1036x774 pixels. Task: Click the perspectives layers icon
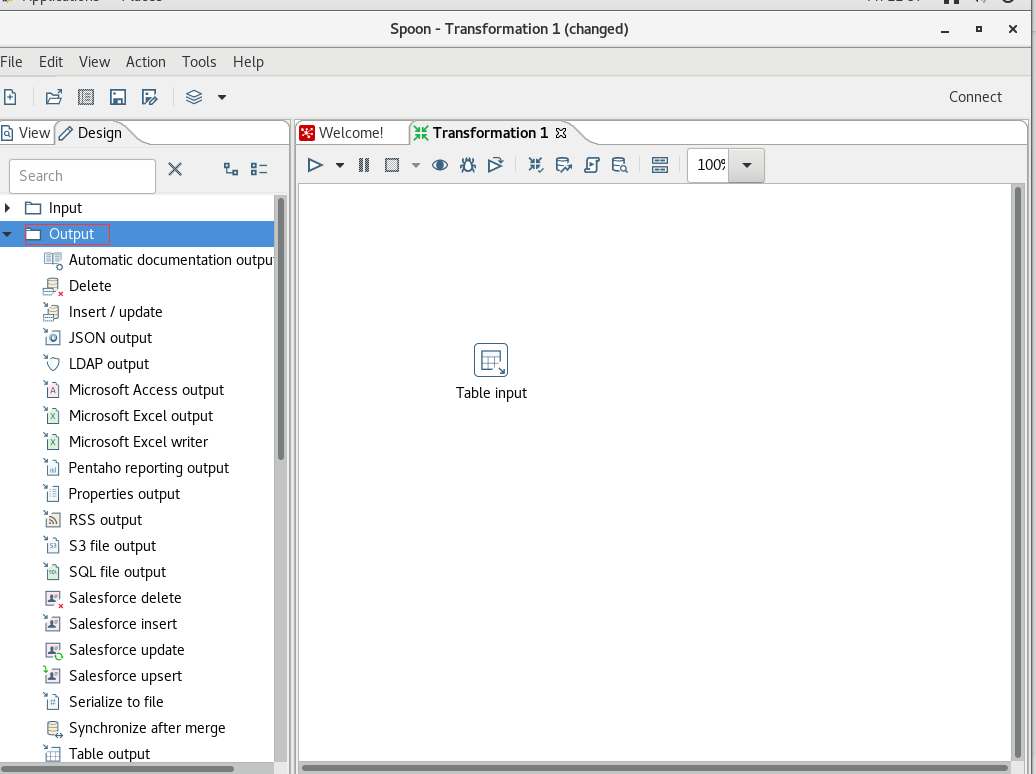194,97
